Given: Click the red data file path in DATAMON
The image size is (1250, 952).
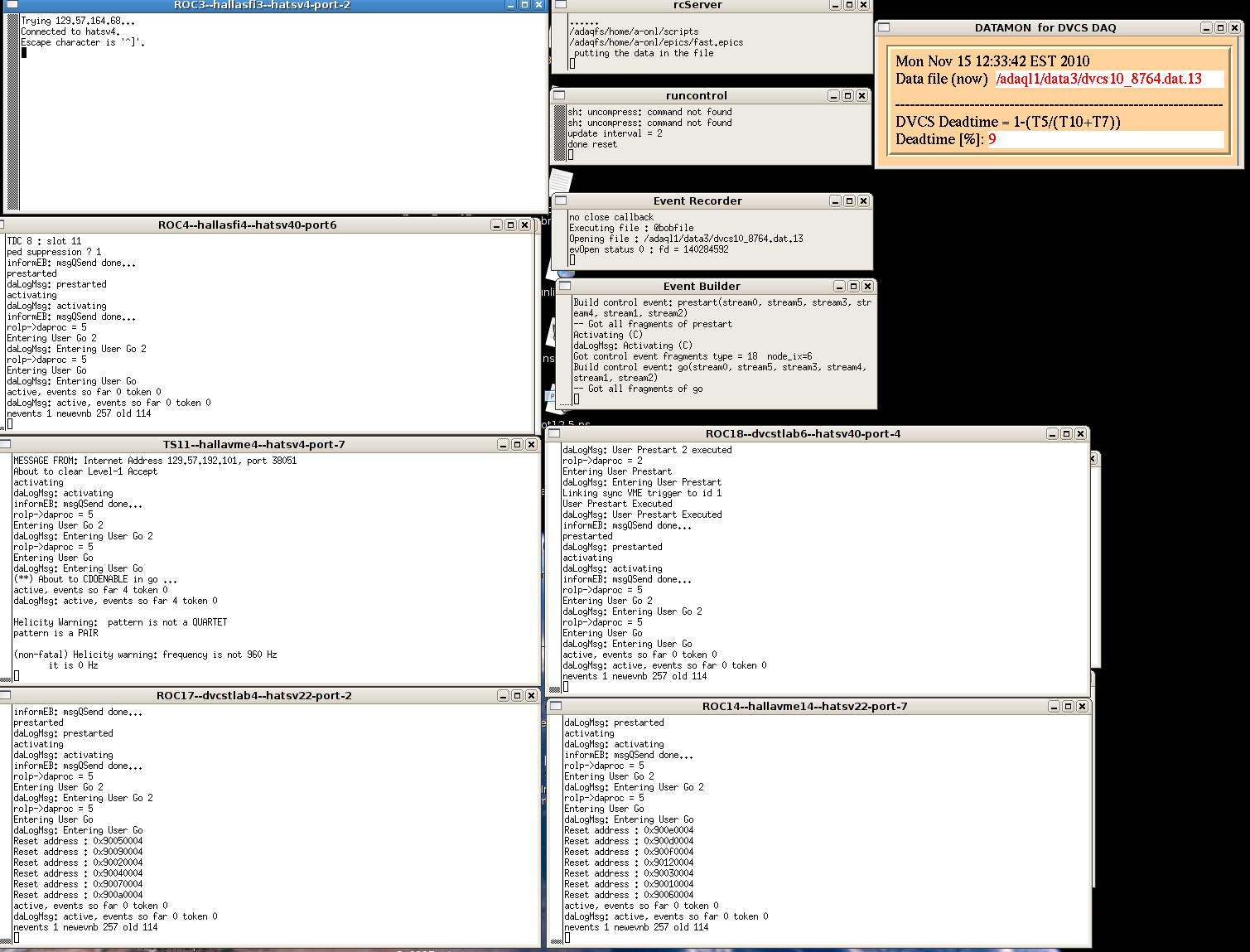Looking at the screenshot, I should (1098, 79).
